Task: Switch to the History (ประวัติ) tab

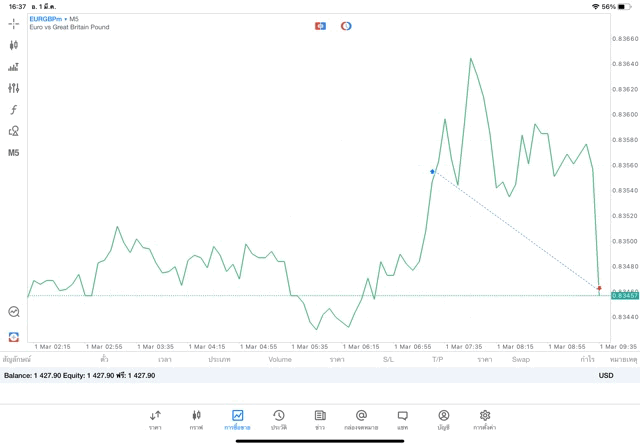Action: [x=279, y=420]
